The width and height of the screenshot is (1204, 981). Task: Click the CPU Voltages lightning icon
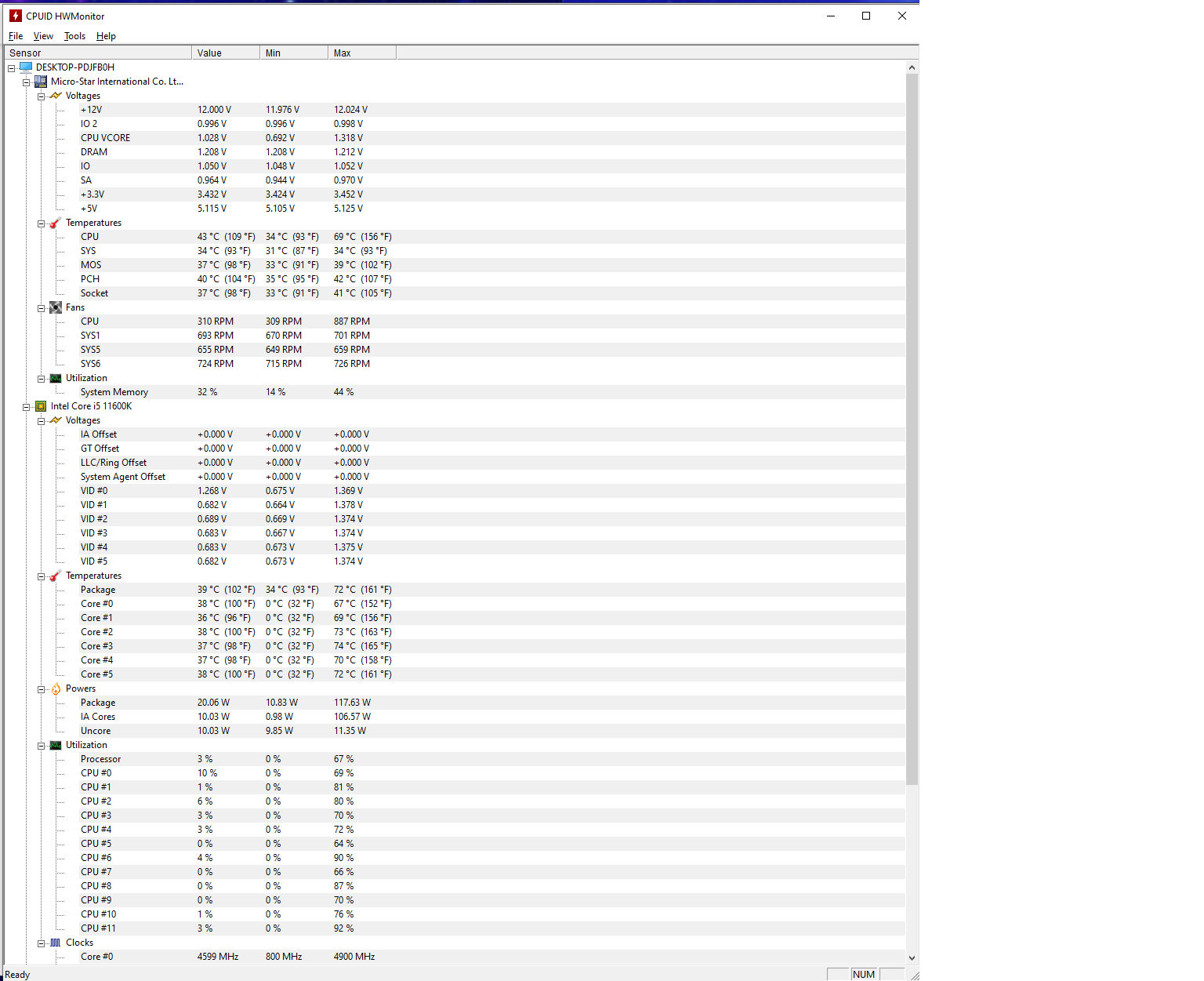56,420
